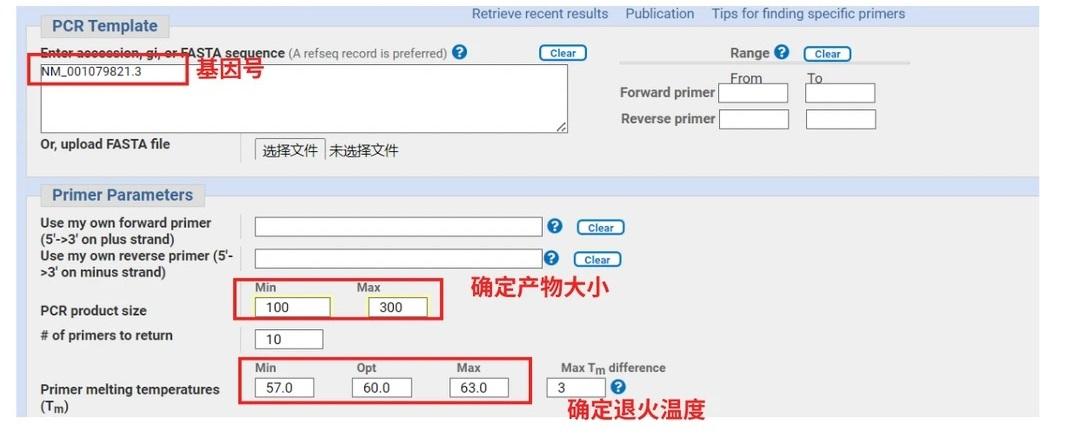Image resolution: width=1078 pixels, height=437 pixels.
Task: Open help icon for Max Tm difference
Action: pyautogui.click(x=618, y=387)
